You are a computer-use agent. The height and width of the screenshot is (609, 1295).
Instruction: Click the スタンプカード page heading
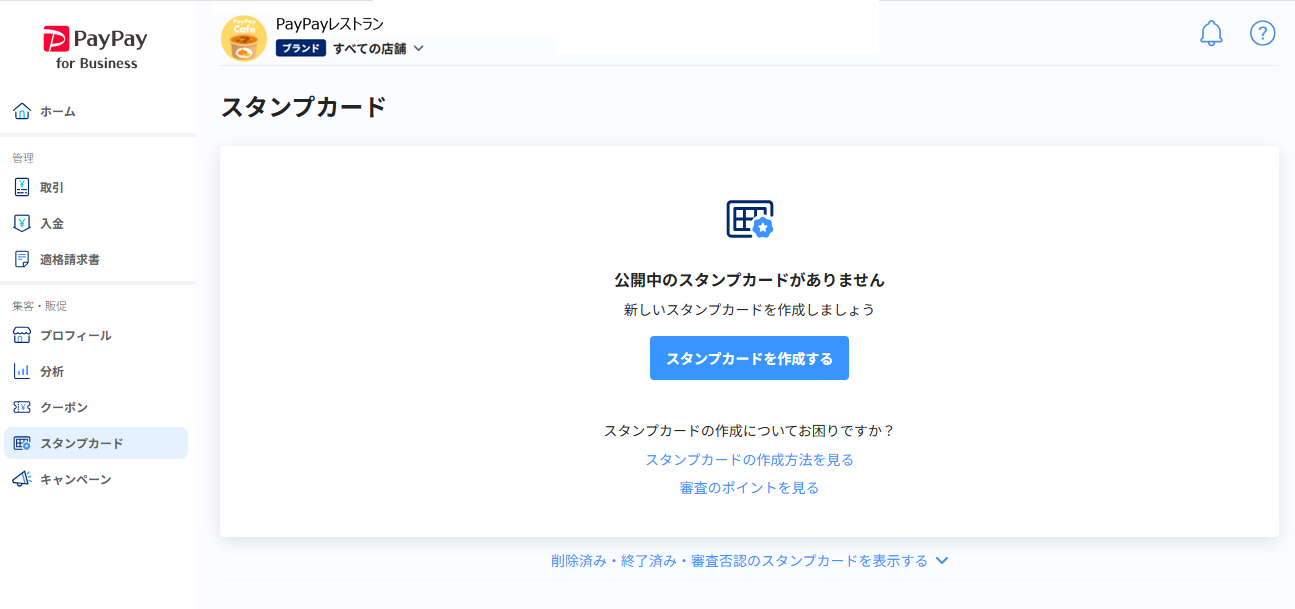(303, 107)
